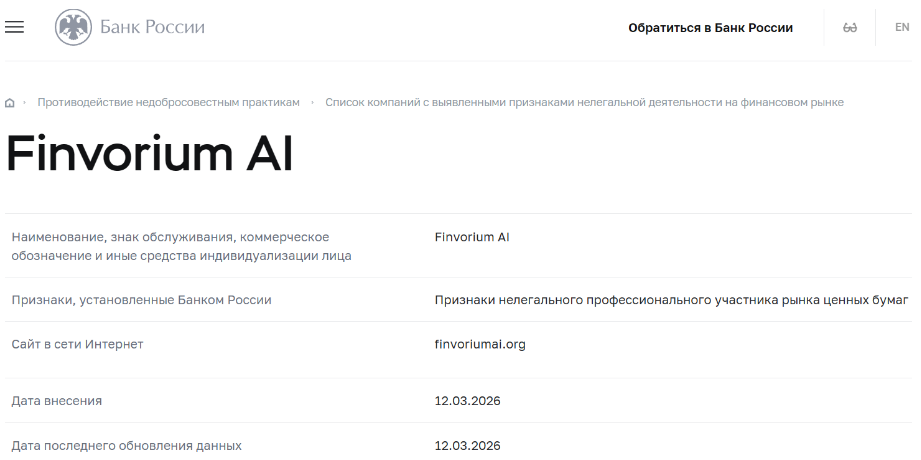
Task: Select the finvoriumai.org website value
Action: click(480, 344)
